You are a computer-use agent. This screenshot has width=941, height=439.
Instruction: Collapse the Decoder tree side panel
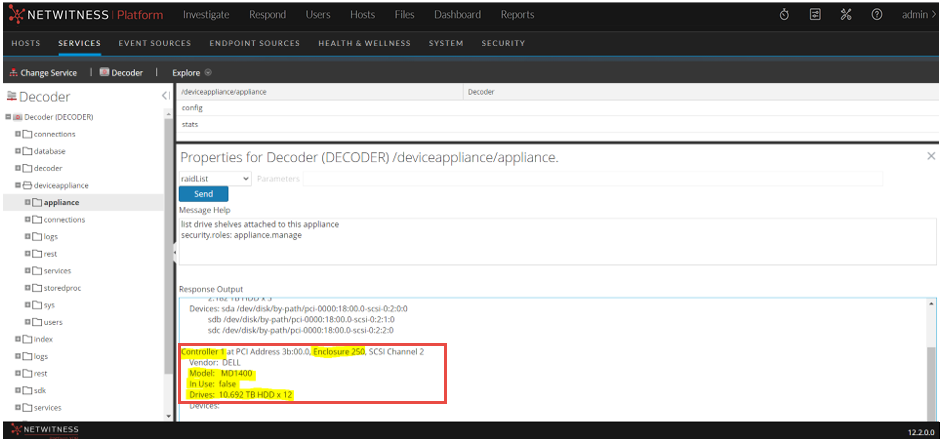(165, 96)
